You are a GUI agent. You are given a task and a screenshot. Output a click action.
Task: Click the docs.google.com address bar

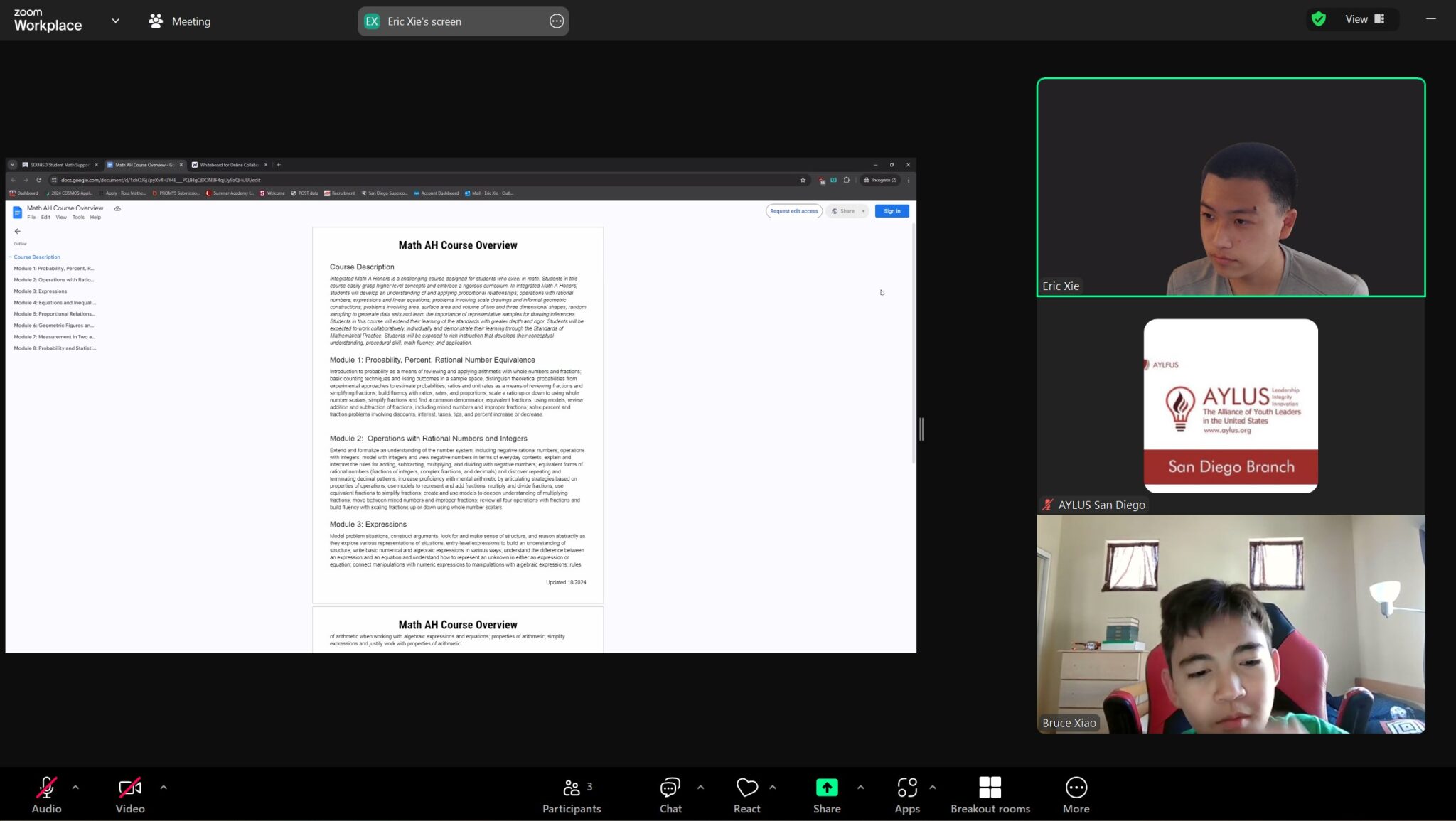coord(427,180)
